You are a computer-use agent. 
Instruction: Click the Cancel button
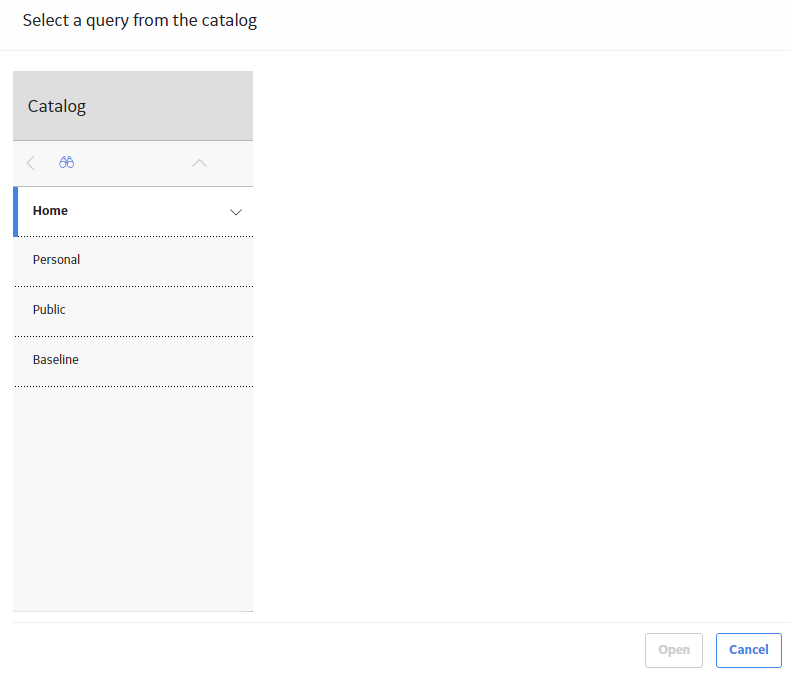coord(749,650)
